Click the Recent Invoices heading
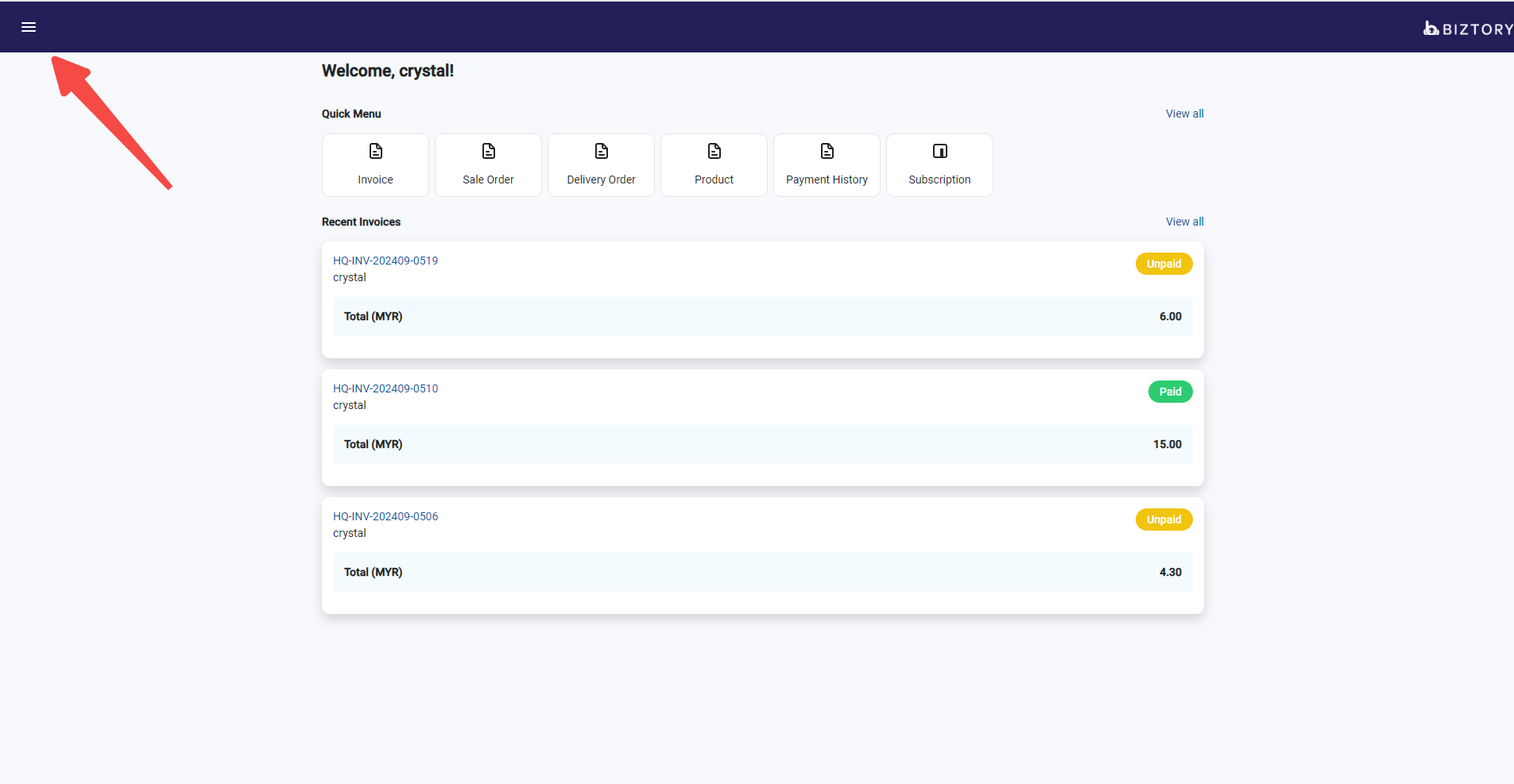 click(x=361, y=222)
